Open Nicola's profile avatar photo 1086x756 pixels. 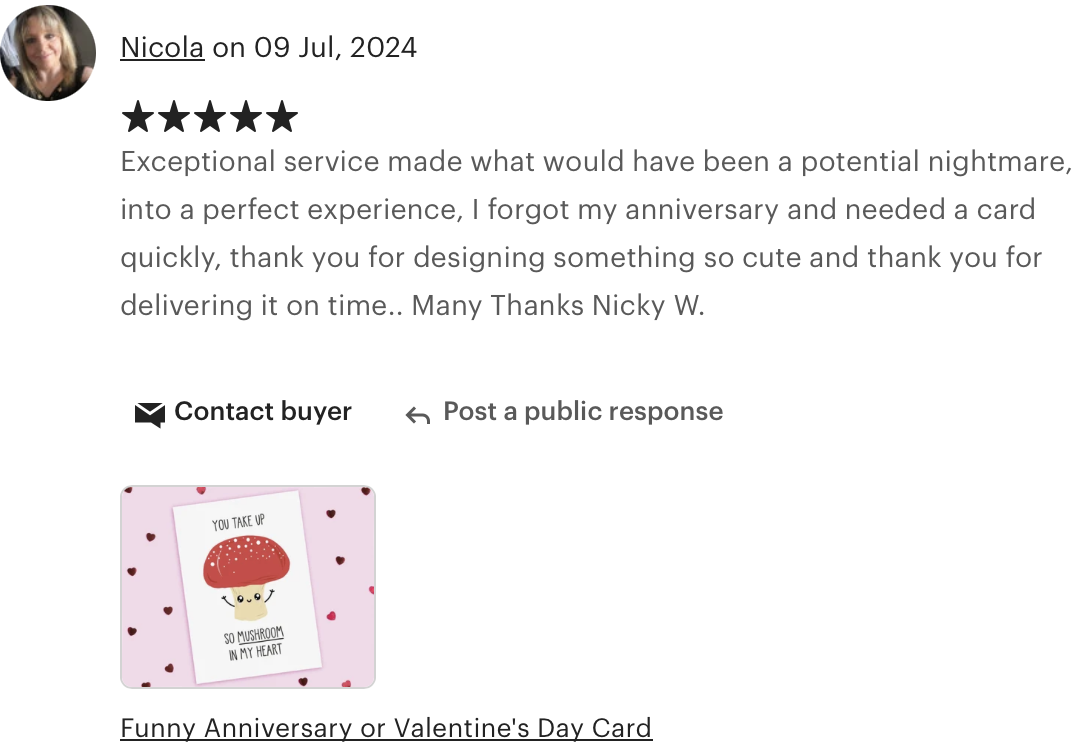point(48,53)
